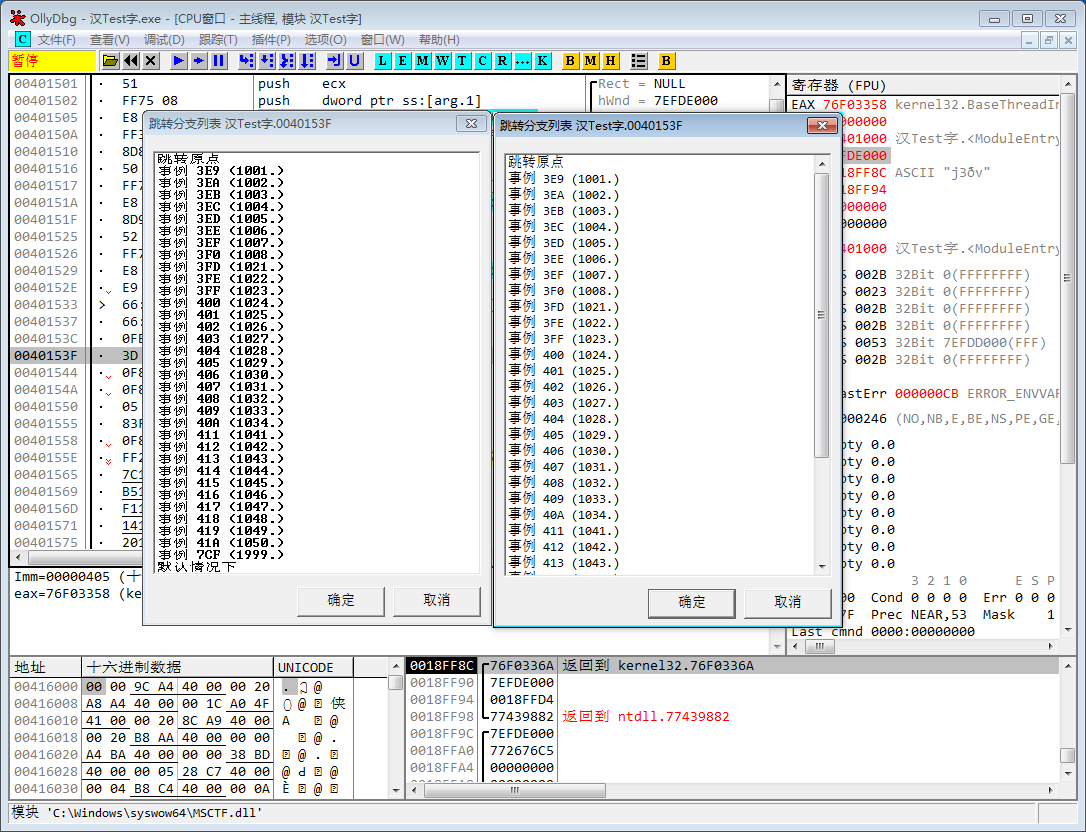Run the program with the play icon
Screen dimensions: 1086x832
pos(178,61)
